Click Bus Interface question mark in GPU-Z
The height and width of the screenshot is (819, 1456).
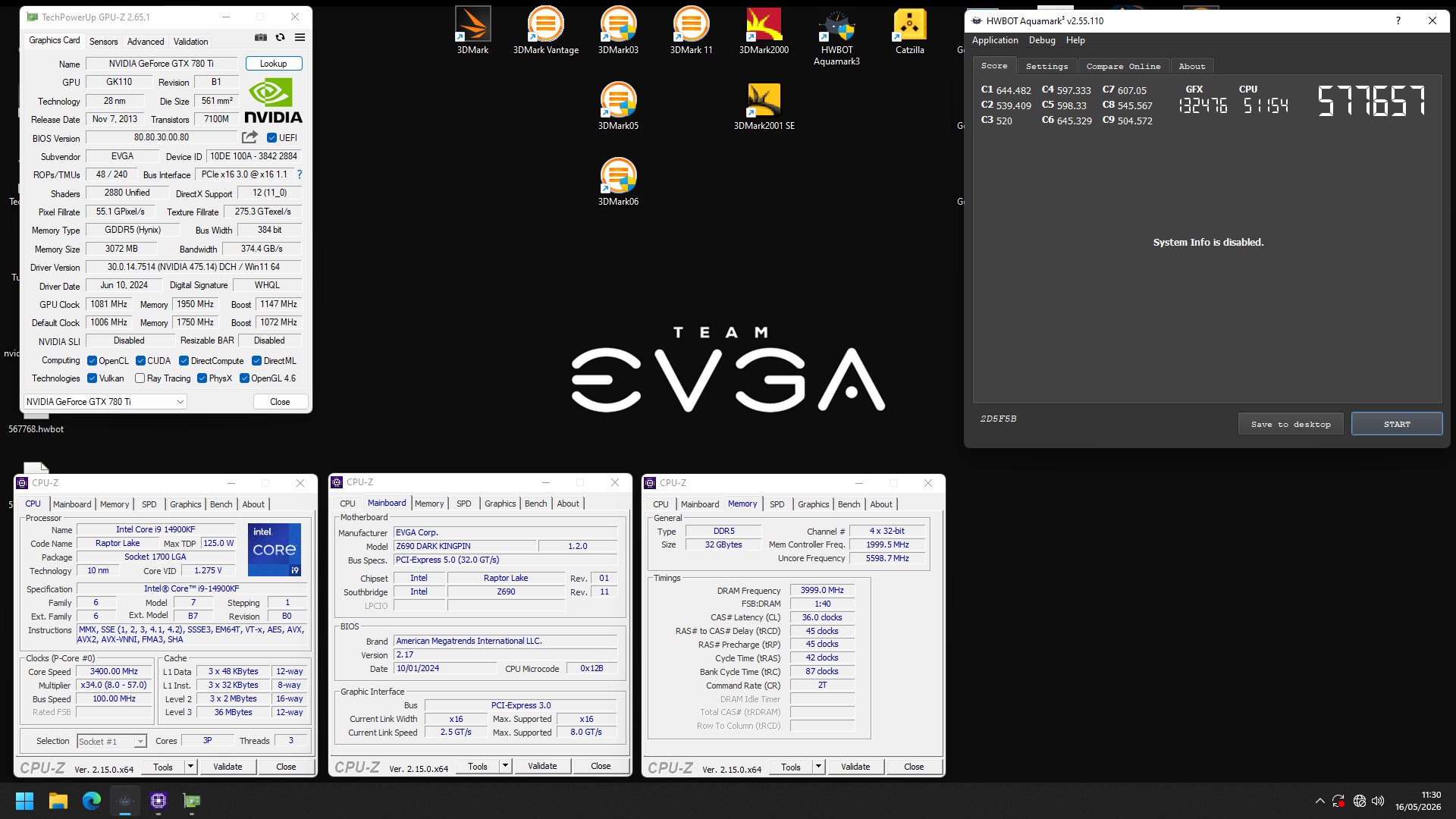pyautogui.click(x=300, y=174)
